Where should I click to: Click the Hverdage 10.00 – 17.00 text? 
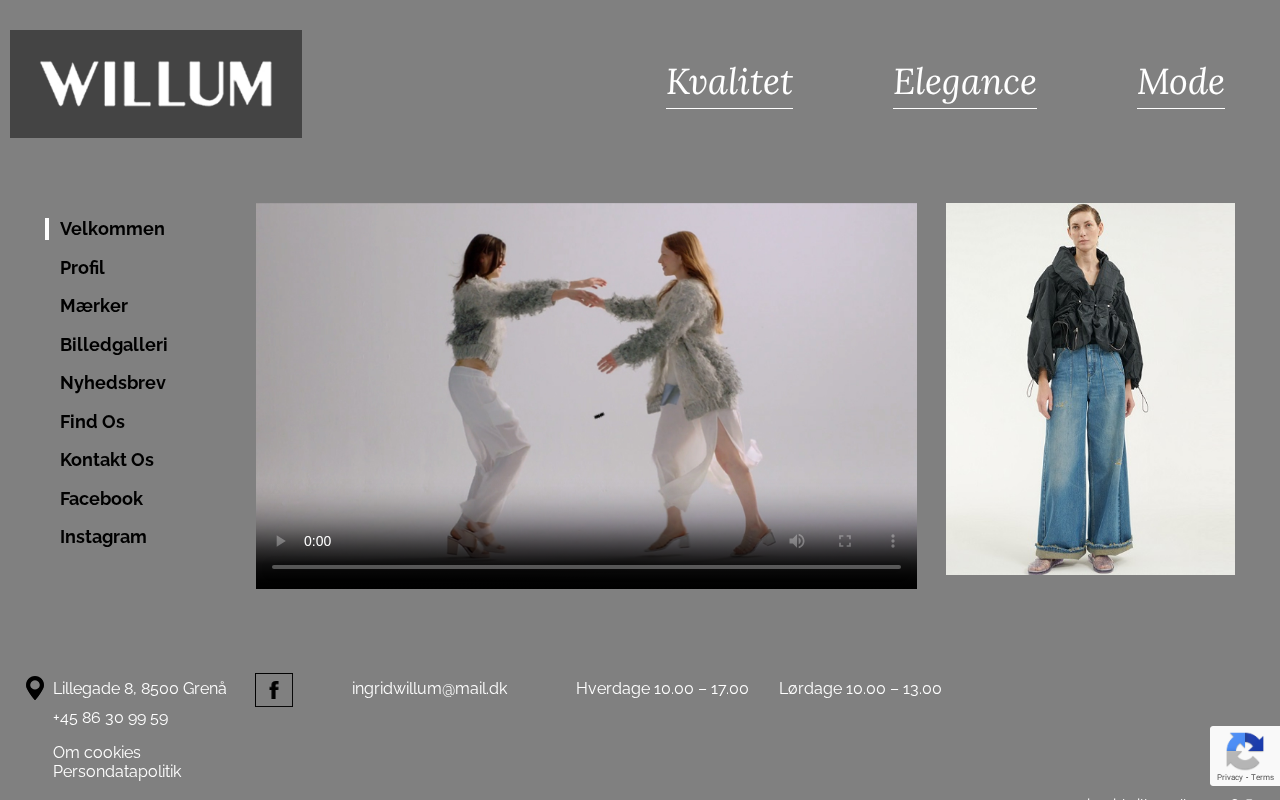(662, 689)
